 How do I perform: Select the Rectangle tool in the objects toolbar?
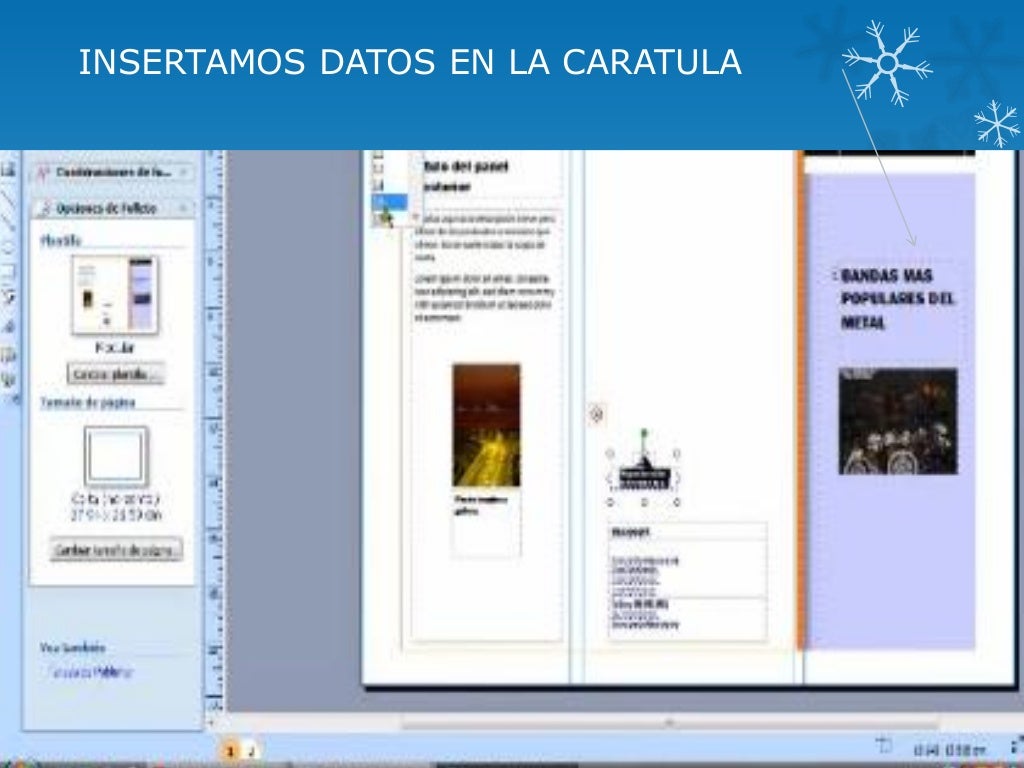7,271
